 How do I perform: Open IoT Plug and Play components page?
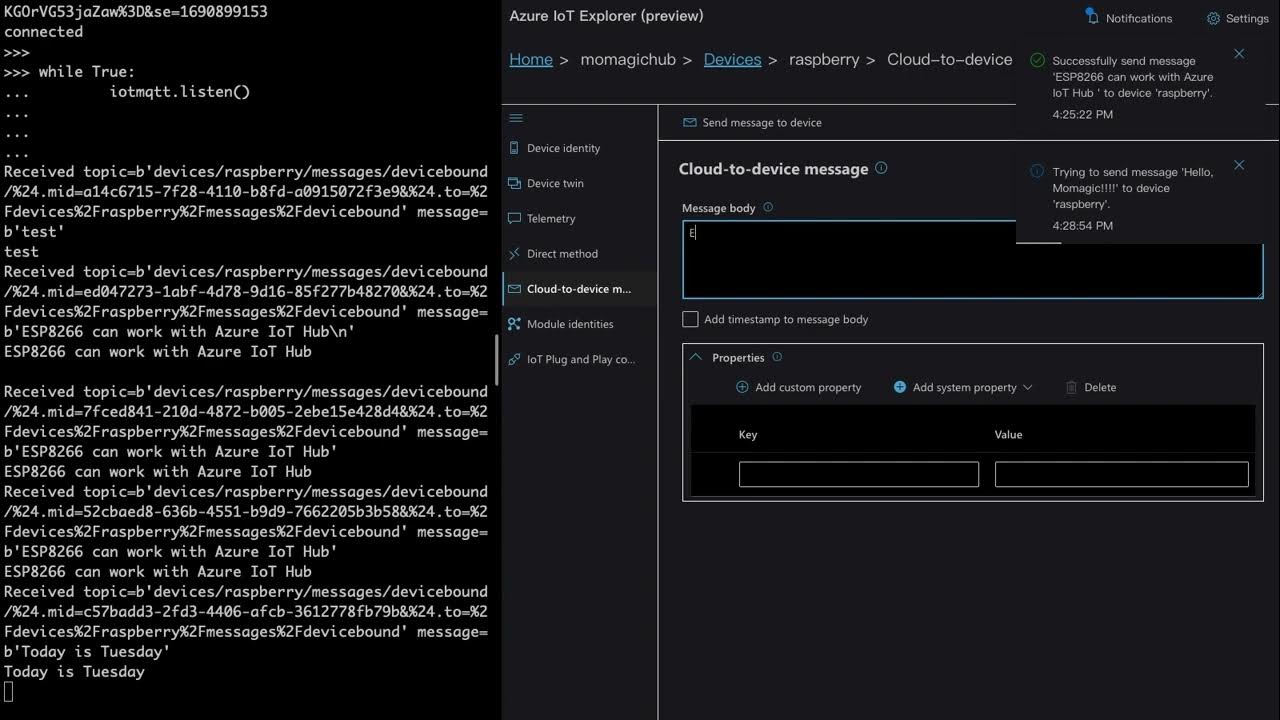click(580, 359)
